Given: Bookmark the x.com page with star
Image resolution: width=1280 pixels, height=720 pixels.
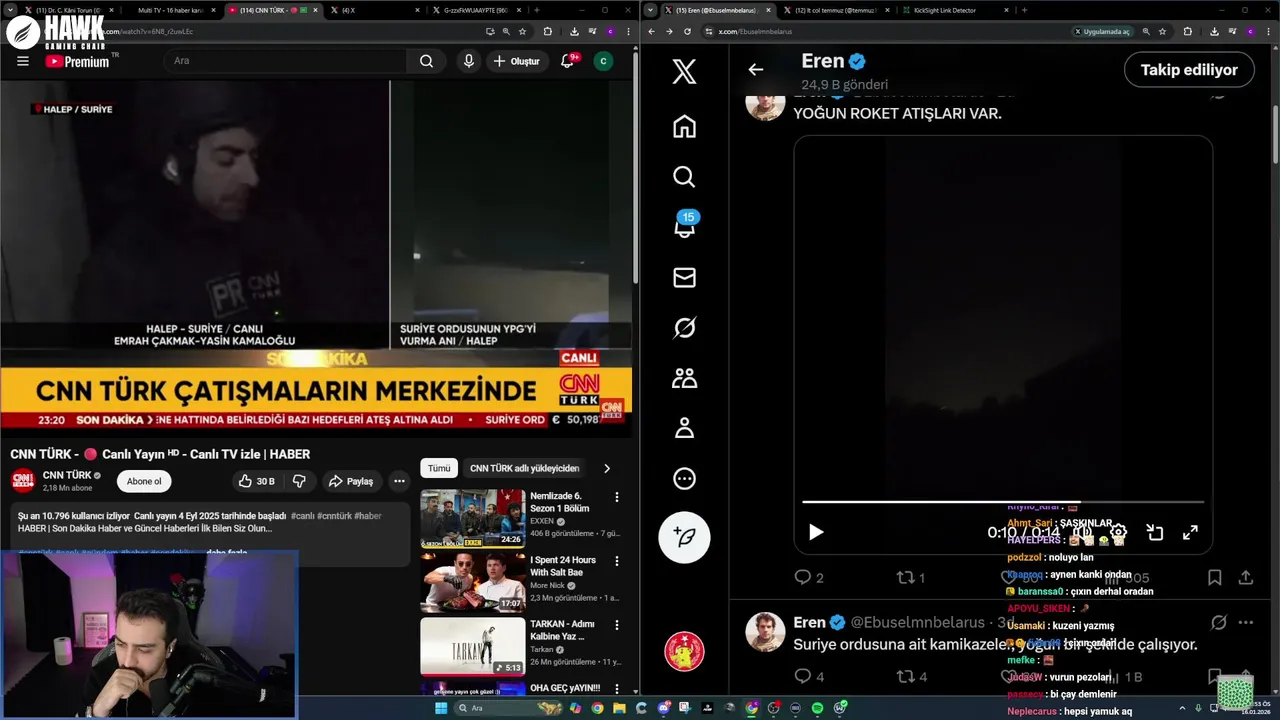Looking at the screenshot, I should [1162, 31].
